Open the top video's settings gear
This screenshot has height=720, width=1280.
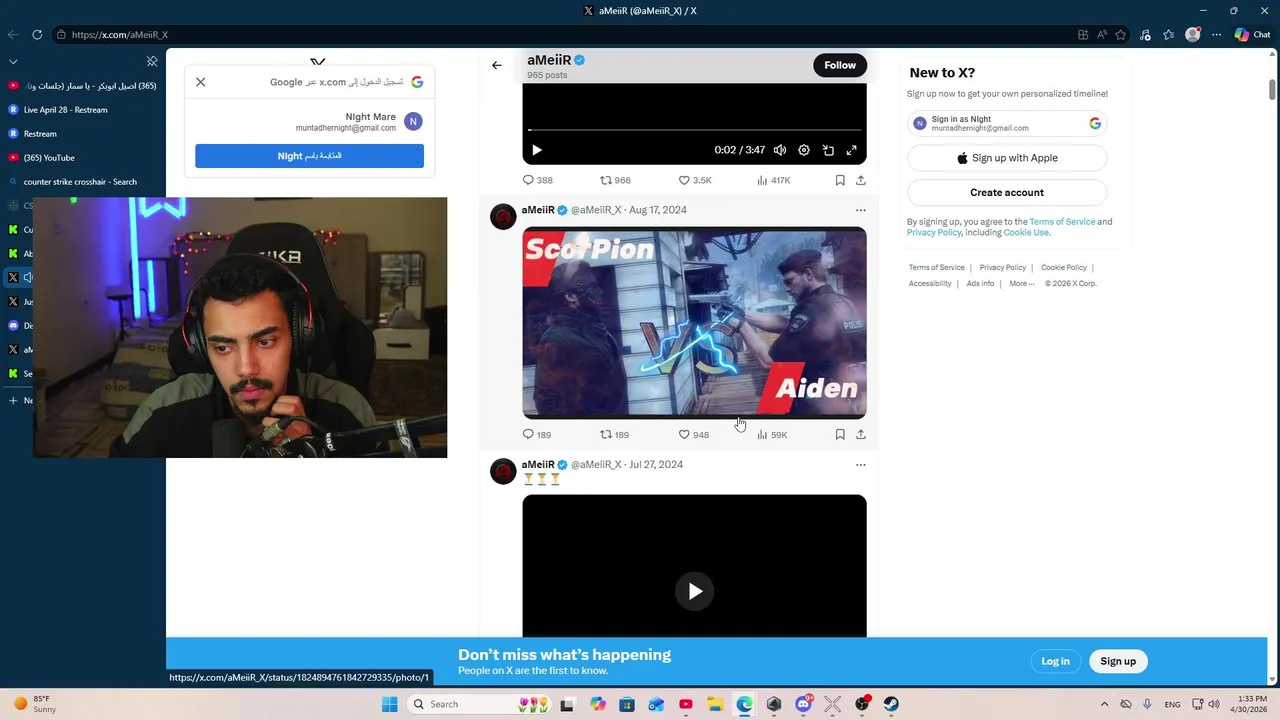click(x=804, y=150)
